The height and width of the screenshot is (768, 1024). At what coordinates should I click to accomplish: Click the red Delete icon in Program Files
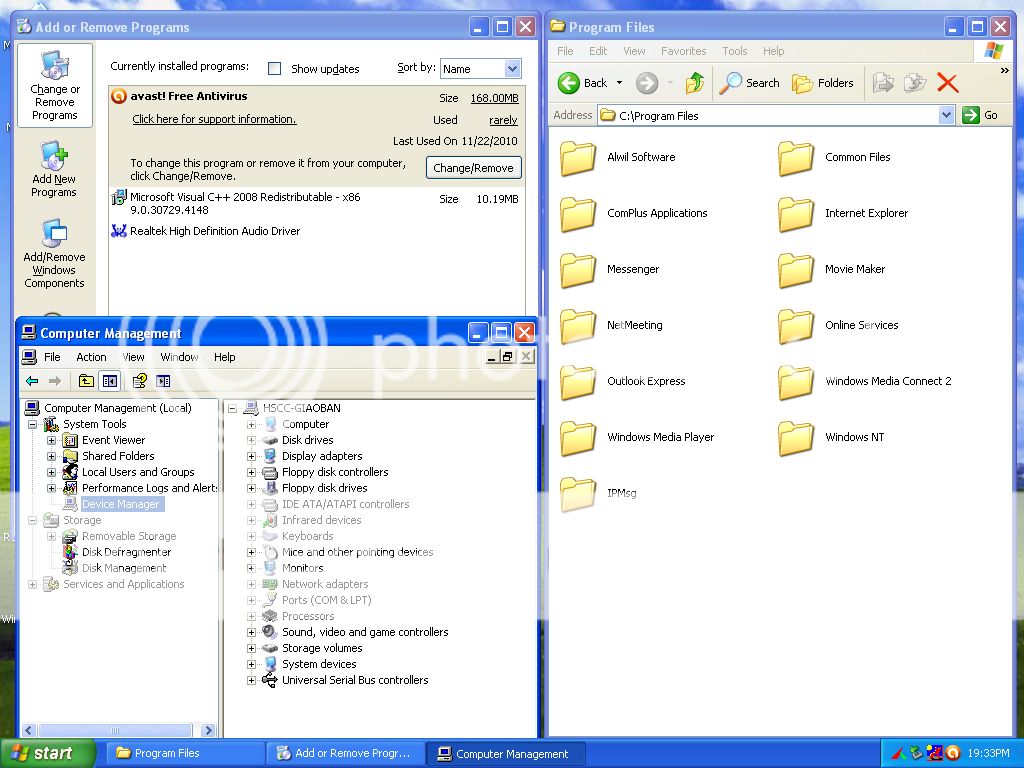tap(947, 83)
